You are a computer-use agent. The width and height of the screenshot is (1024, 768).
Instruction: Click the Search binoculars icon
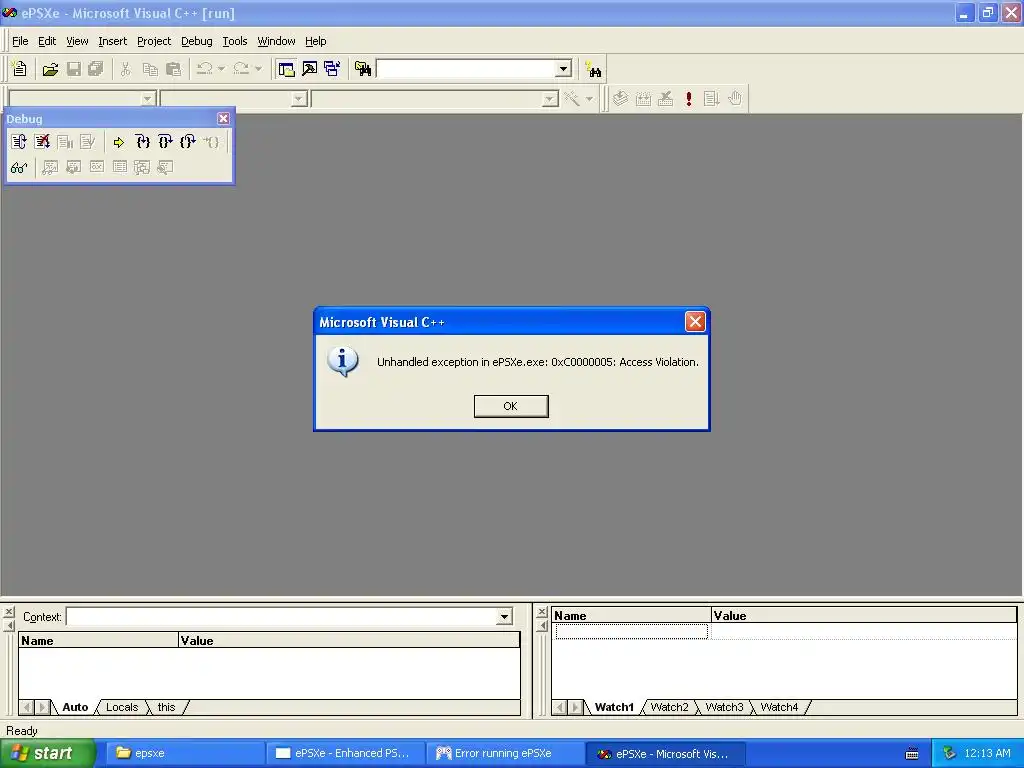[x=593, y=69]
